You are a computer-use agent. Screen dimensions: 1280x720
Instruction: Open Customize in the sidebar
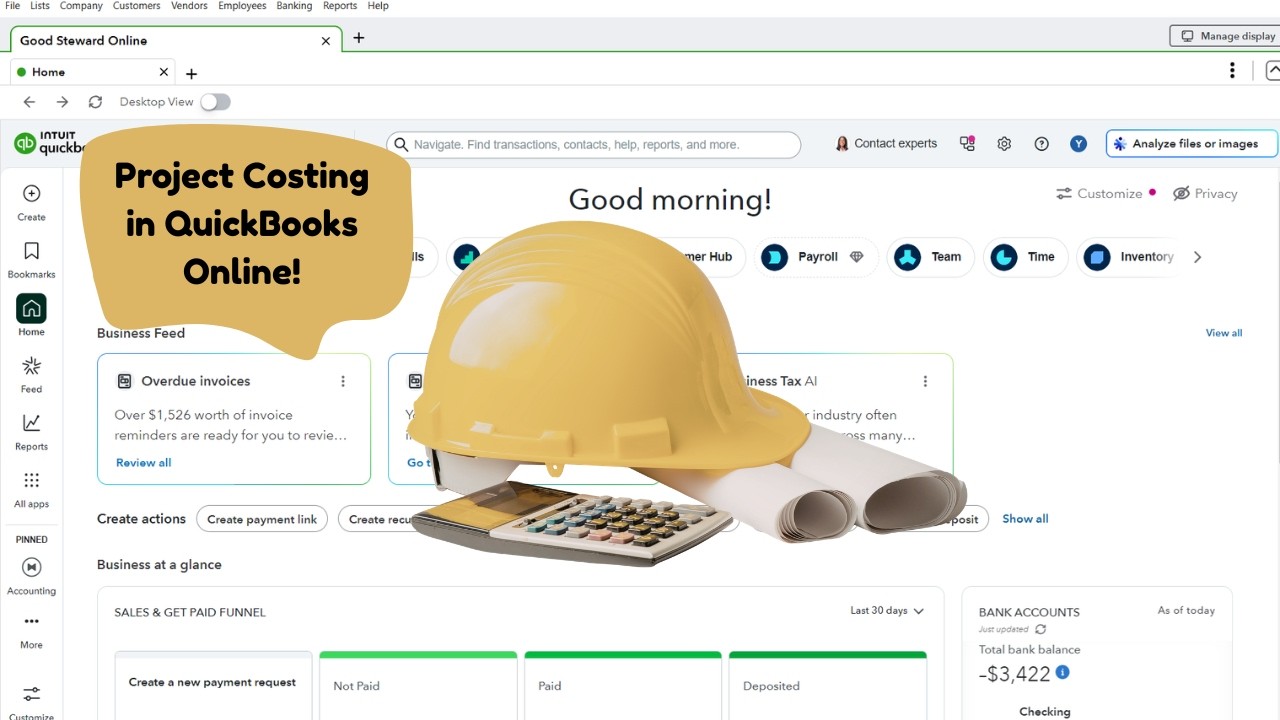31,702
